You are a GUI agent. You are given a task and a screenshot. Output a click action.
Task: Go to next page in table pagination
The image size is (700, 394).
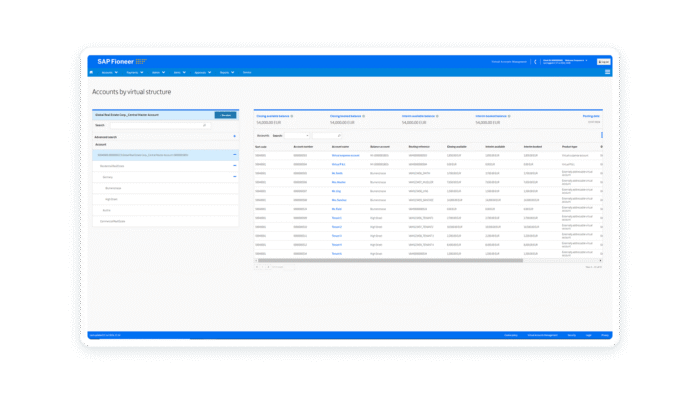[x=268, y=267]
